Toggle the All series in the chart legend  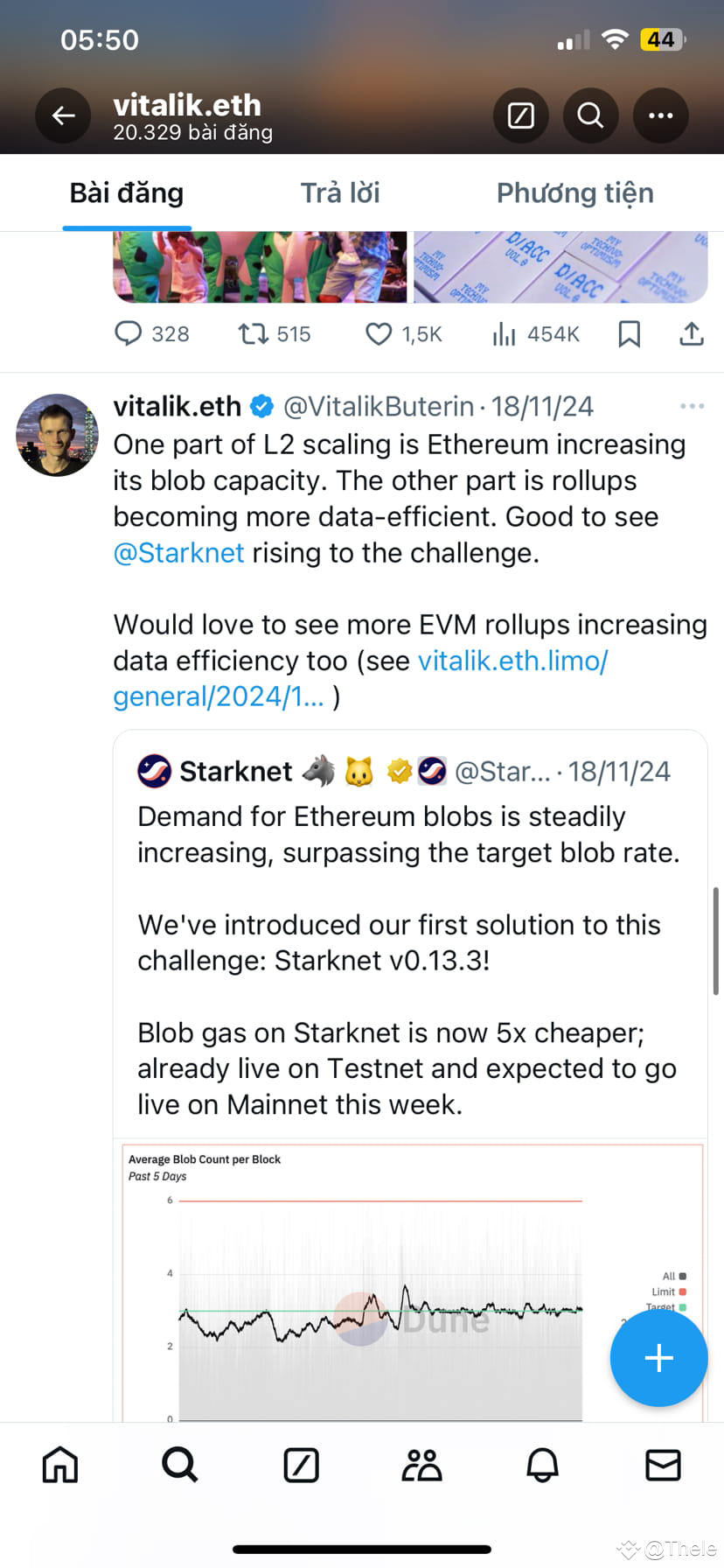[x=672, y=1276]
